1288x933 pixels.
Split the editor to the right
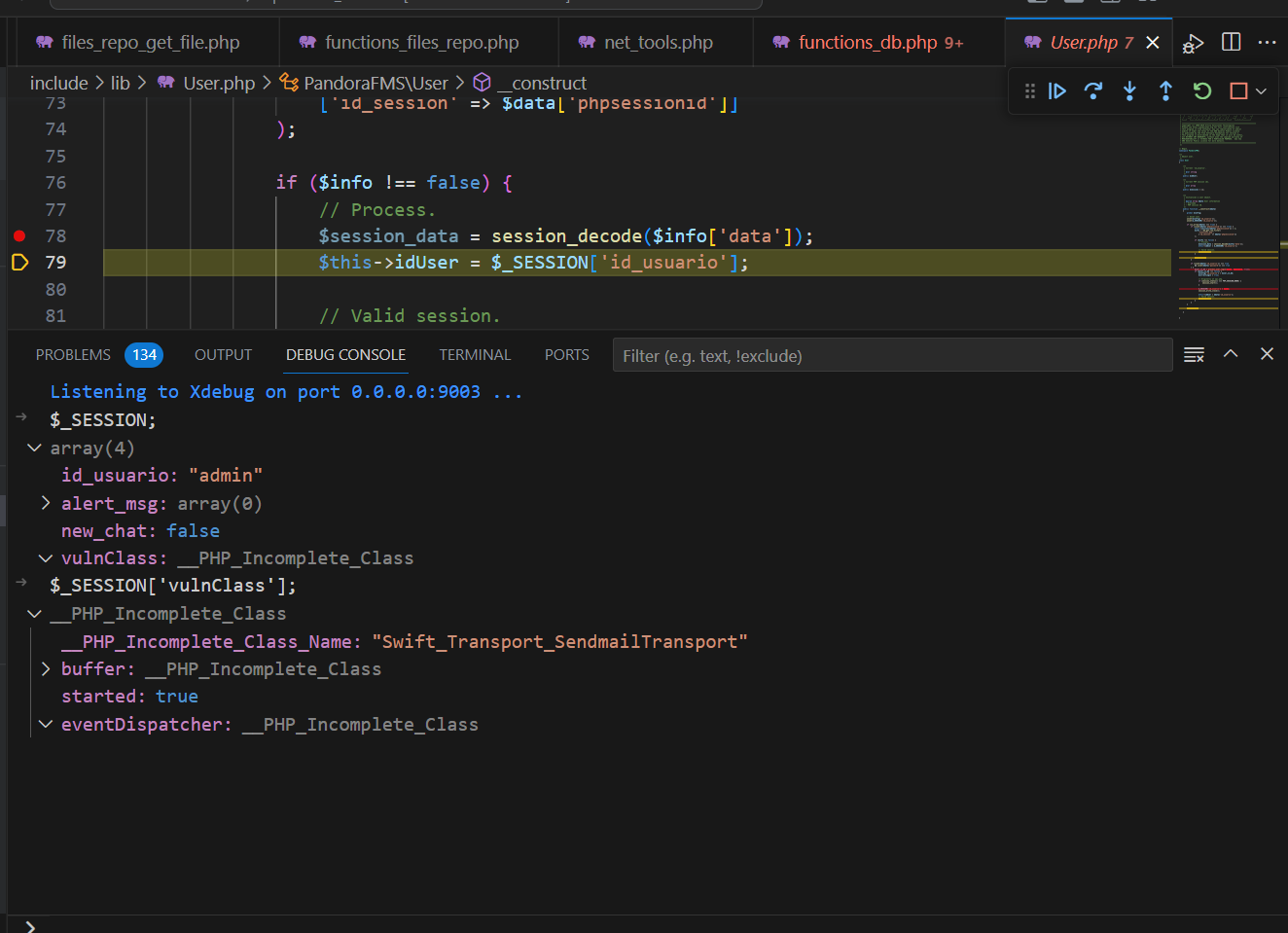pos(1231,42)
